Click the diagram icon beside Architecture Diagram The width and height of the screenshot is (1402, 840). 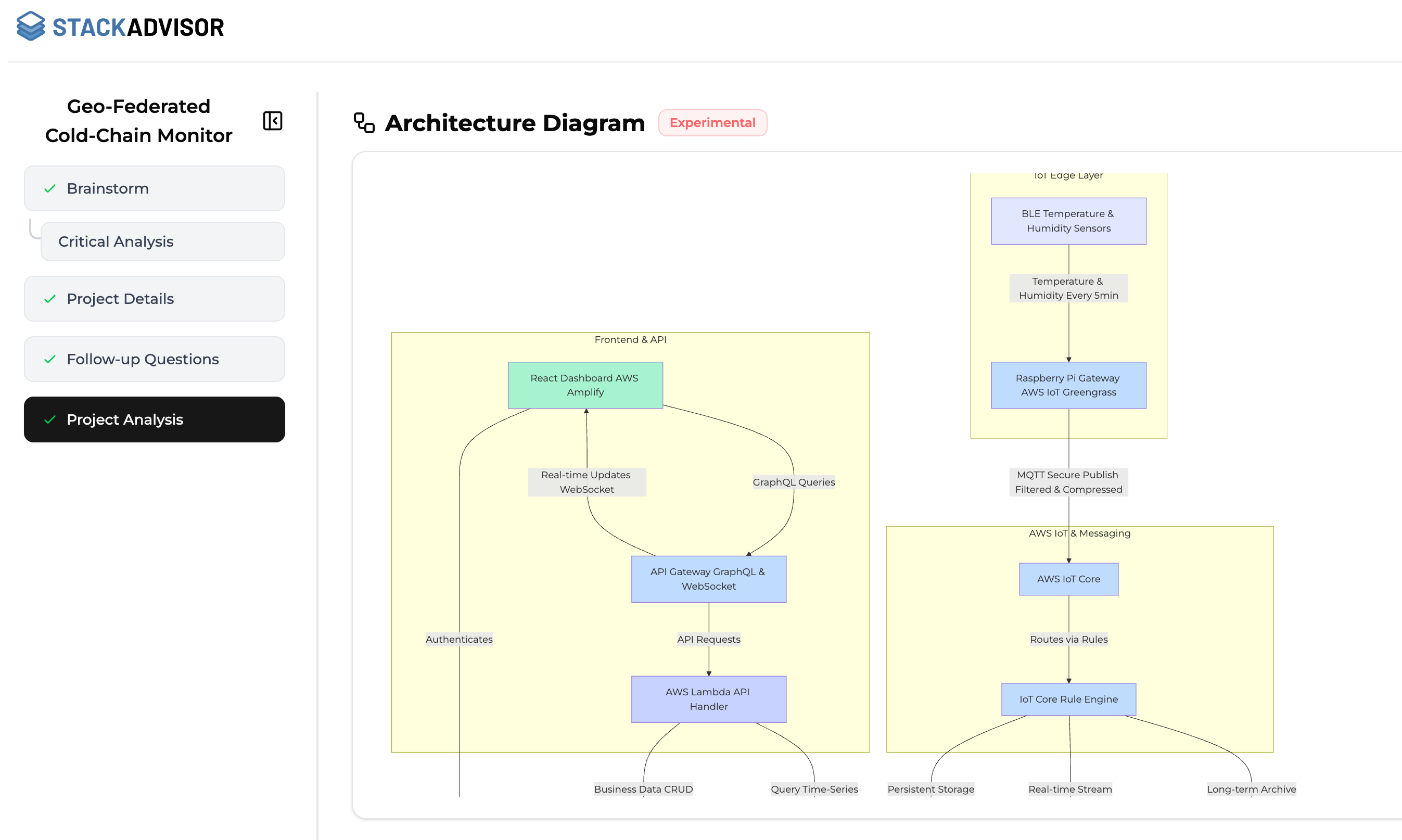tap(364, 123)
